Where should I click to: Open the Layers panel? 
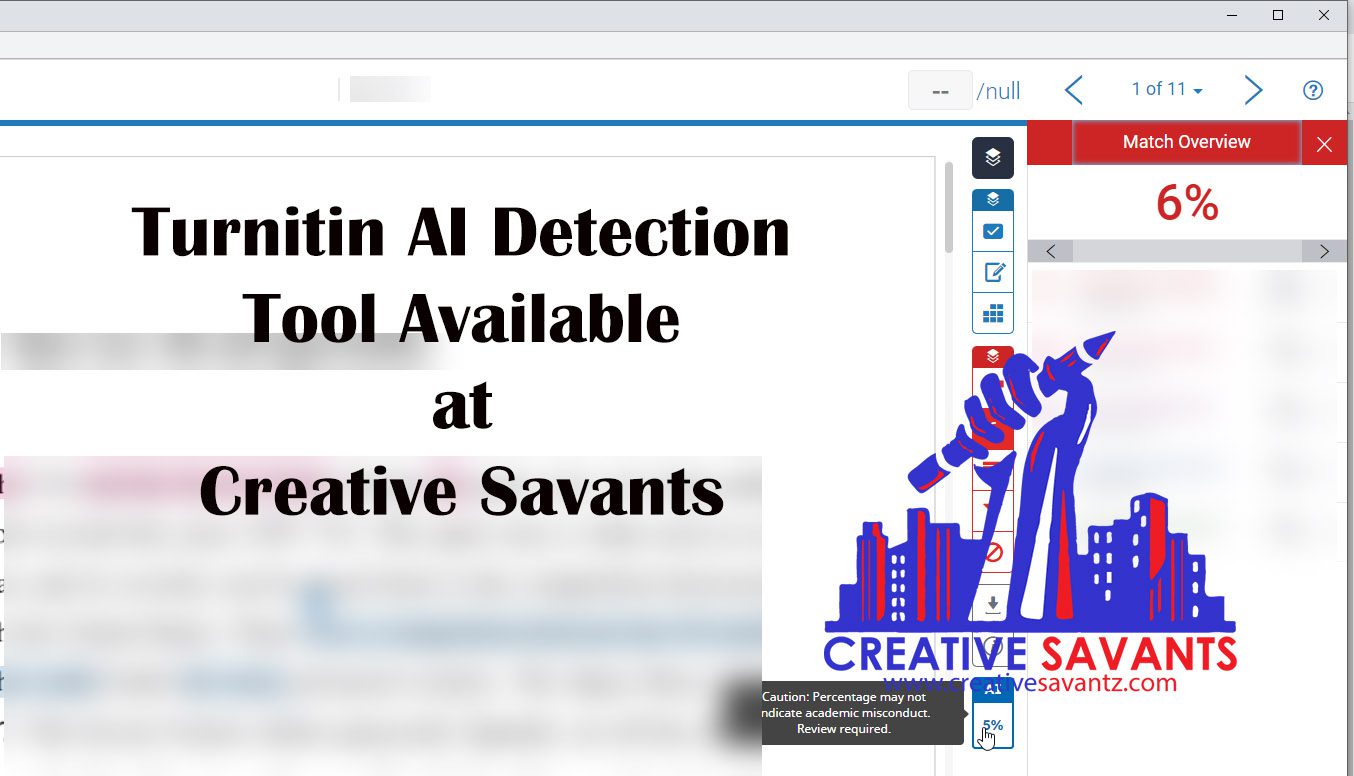(x=992, y=157)
